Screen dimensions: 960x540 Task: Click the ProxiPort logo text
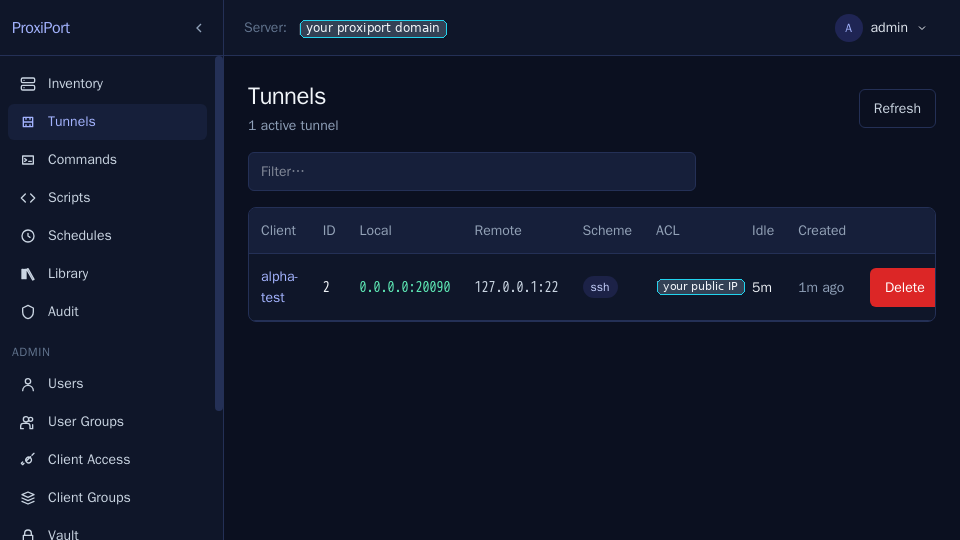(x=40, y=28)
